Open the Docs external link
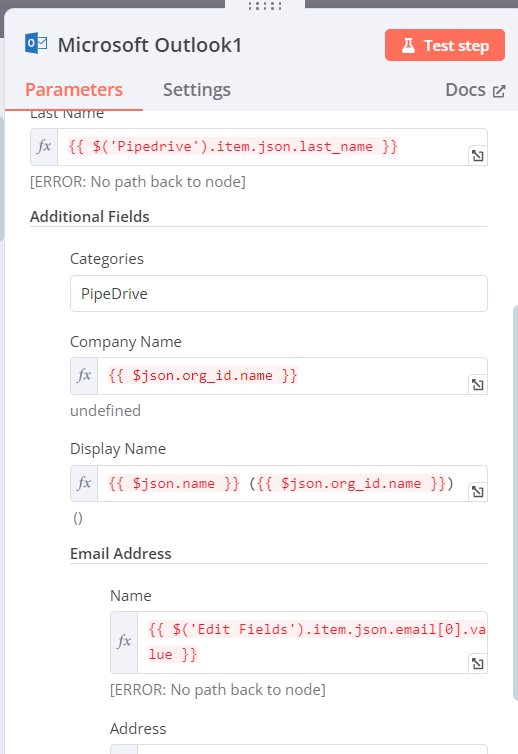Viewport: 518px width, 754px height. coord(475,90)
